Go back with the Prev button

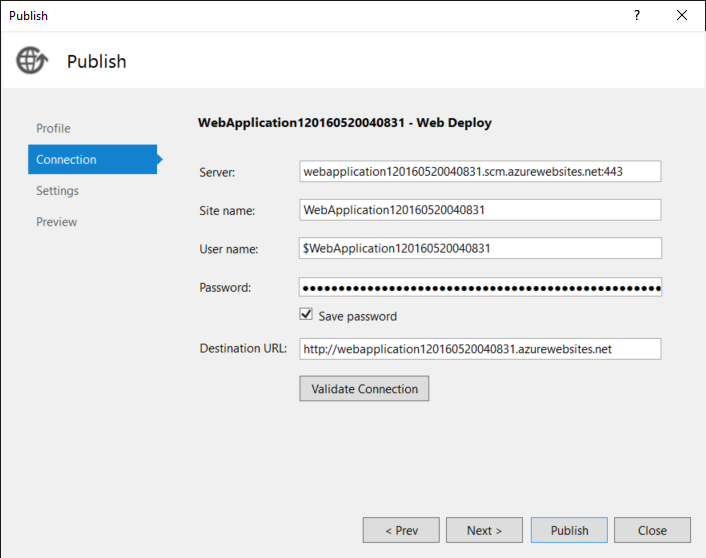401,530
